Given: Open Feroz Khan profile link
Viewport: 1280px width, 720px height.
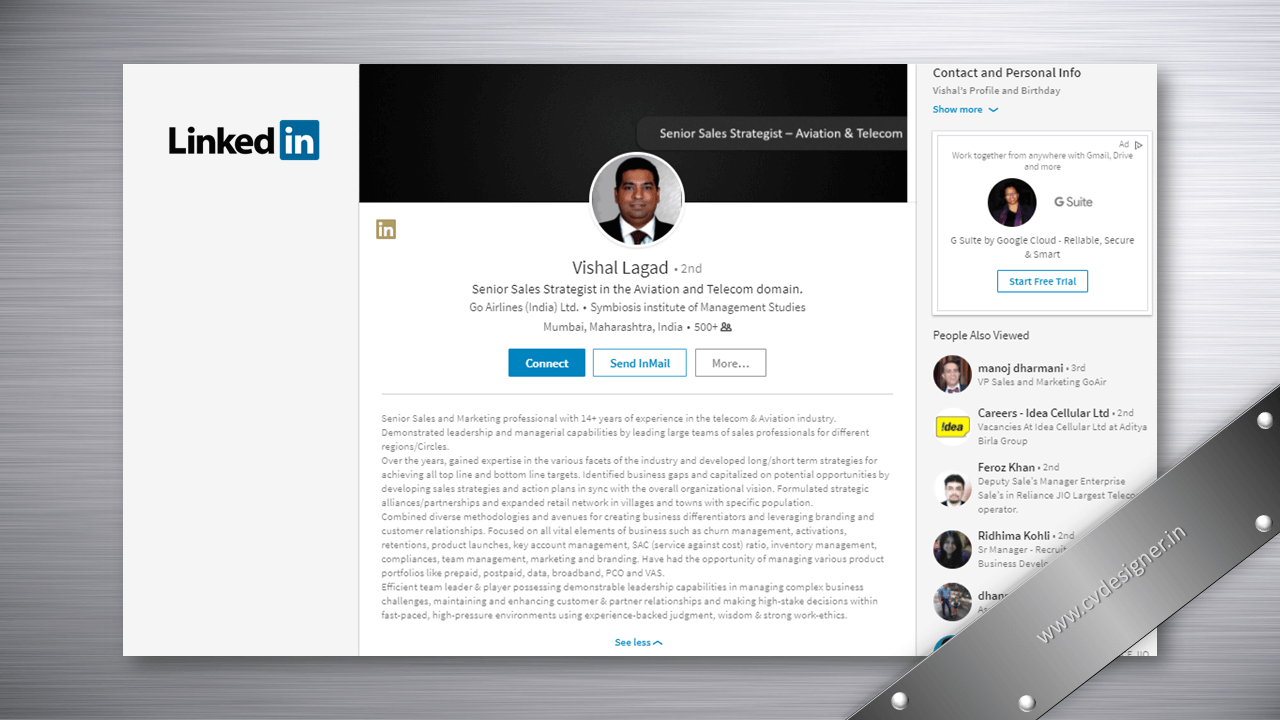Looking at the screenshot, I should point(1006,467).
